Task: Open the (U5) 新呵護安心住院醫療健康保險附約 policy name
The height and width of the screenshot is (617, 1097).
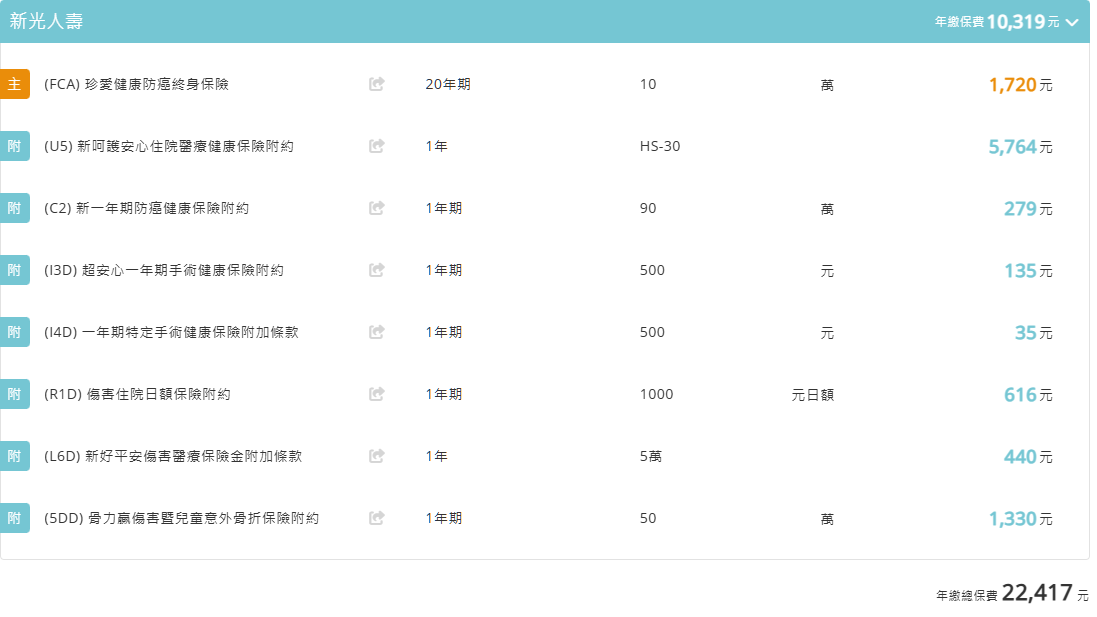Action: (x=169, y=146)
